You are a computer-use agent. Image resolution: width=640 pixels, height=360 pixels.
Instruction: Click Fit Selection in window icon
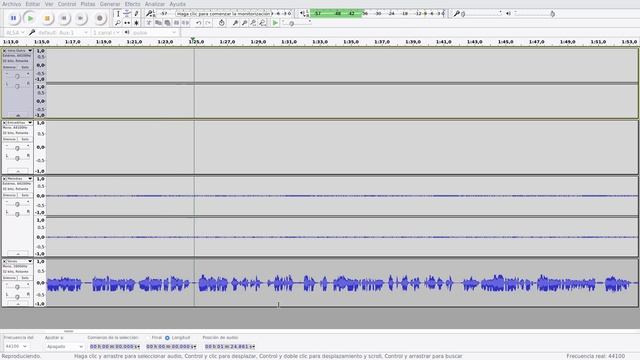point(253,23)
